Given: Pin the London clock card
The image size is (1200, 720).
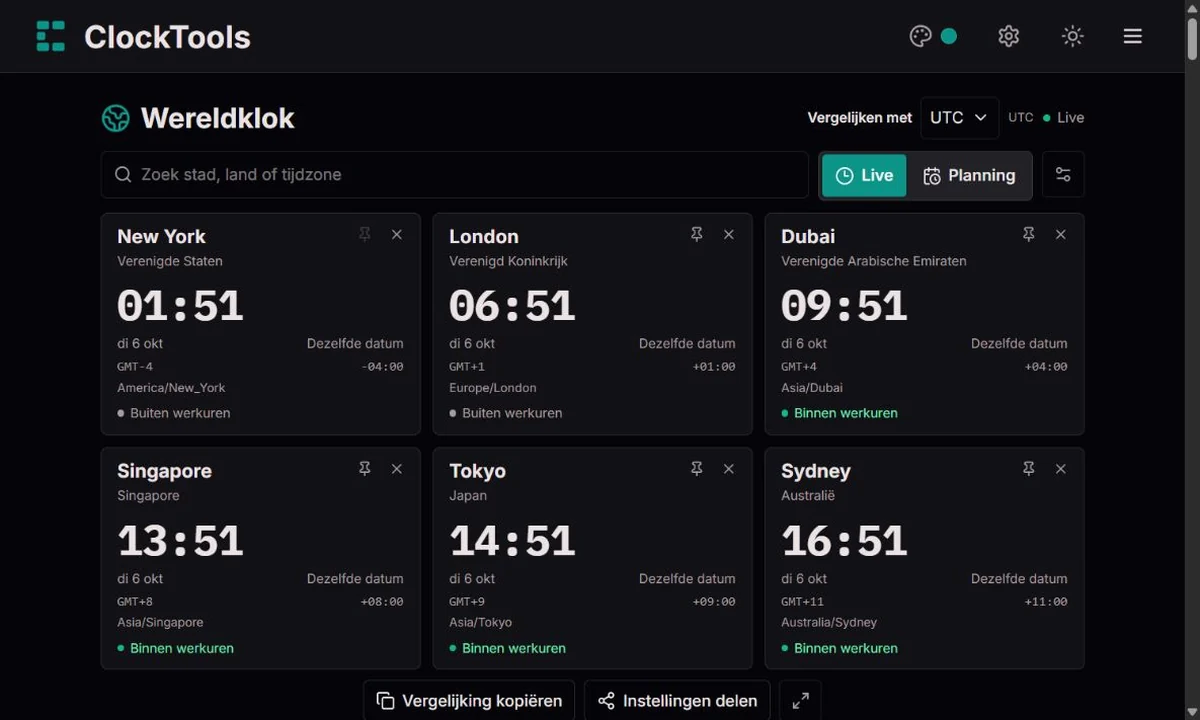Looking at the screenshot, I should coord(697,234).
